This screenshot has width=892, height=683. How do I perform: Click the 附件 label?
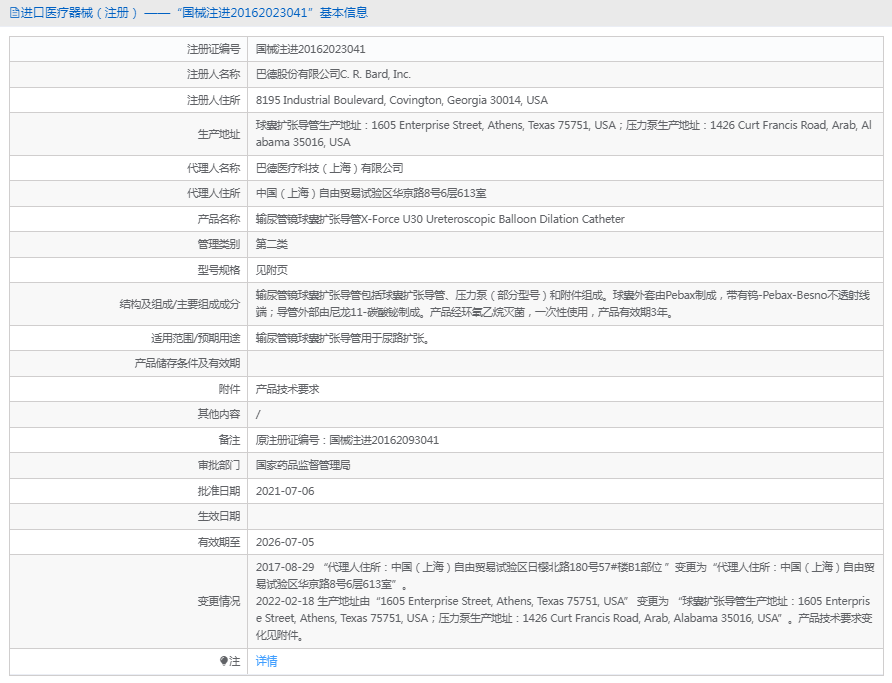point(229,389)
